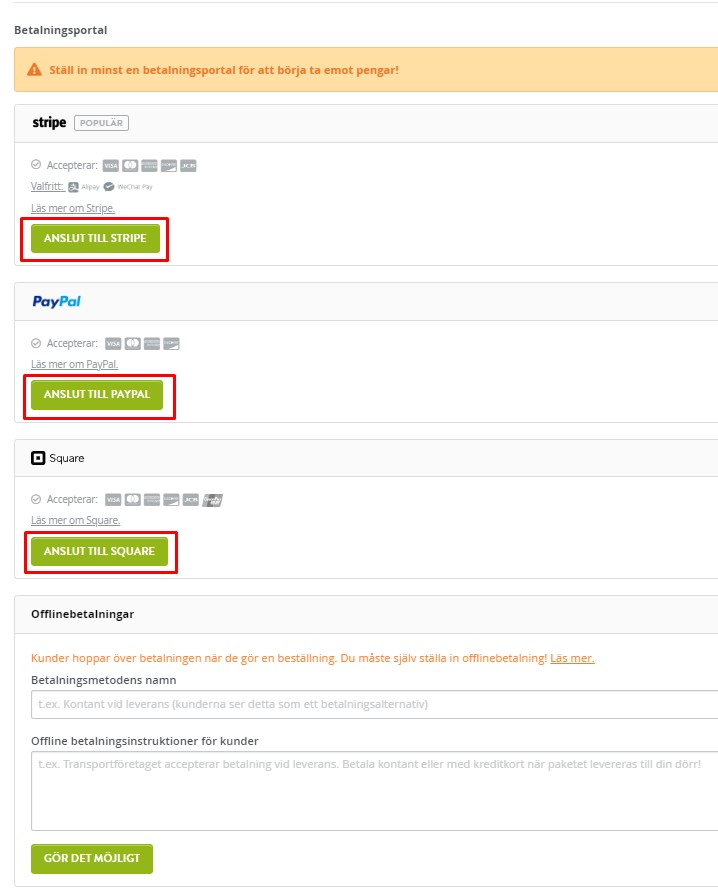Open the Läs mer om Square link
718x896 pixels.
[x=75, y=520]
